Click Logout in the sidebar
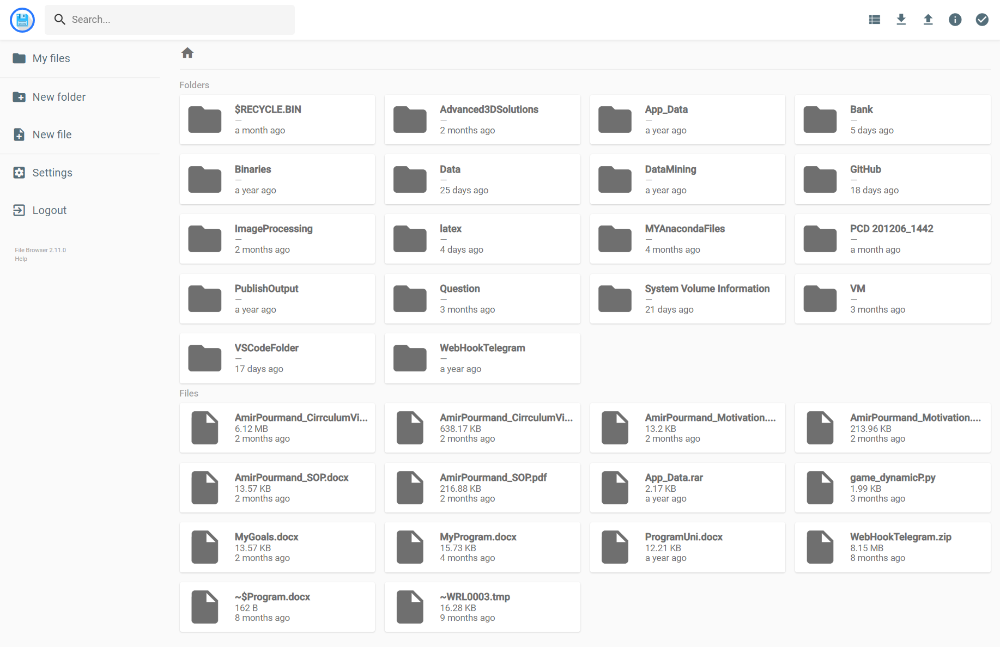The width and height of the screenshot is (1000, 647). pyautogui.click(x=49, y=211)
